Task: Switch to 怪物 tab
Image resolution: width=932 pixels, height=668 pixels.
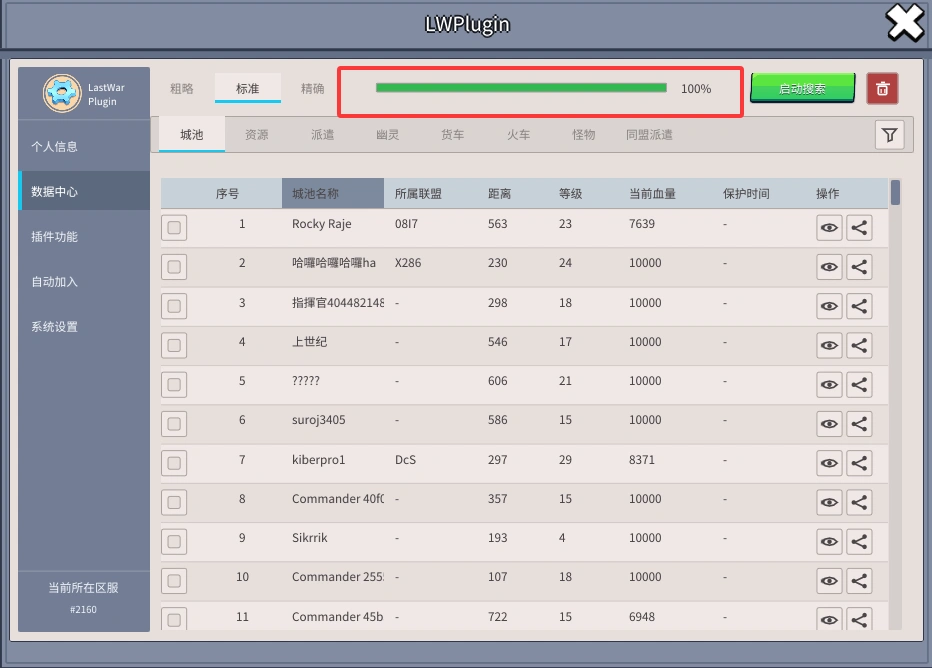Action: [584, 135]
